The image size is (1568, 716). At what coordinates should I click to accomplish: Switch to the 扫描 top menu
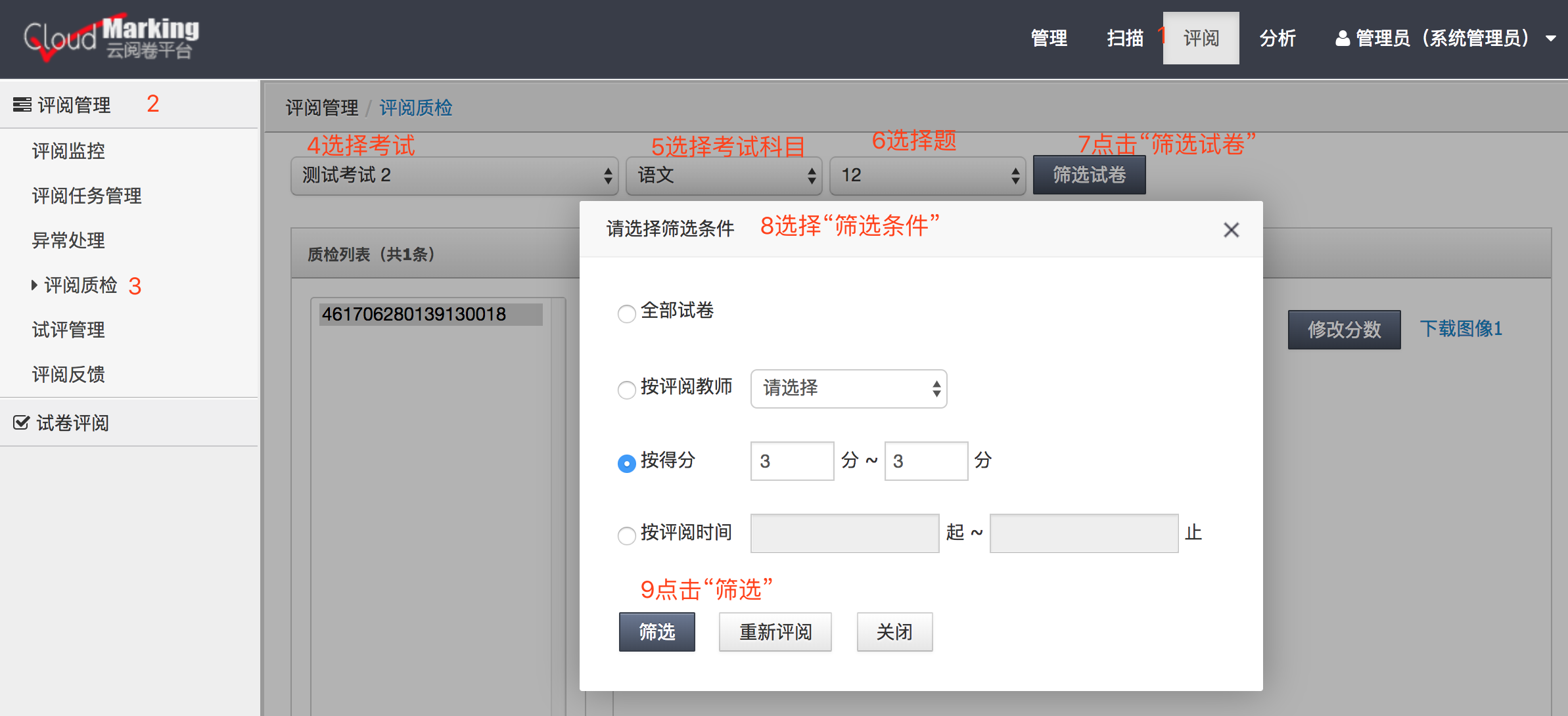pos(1125,37)
